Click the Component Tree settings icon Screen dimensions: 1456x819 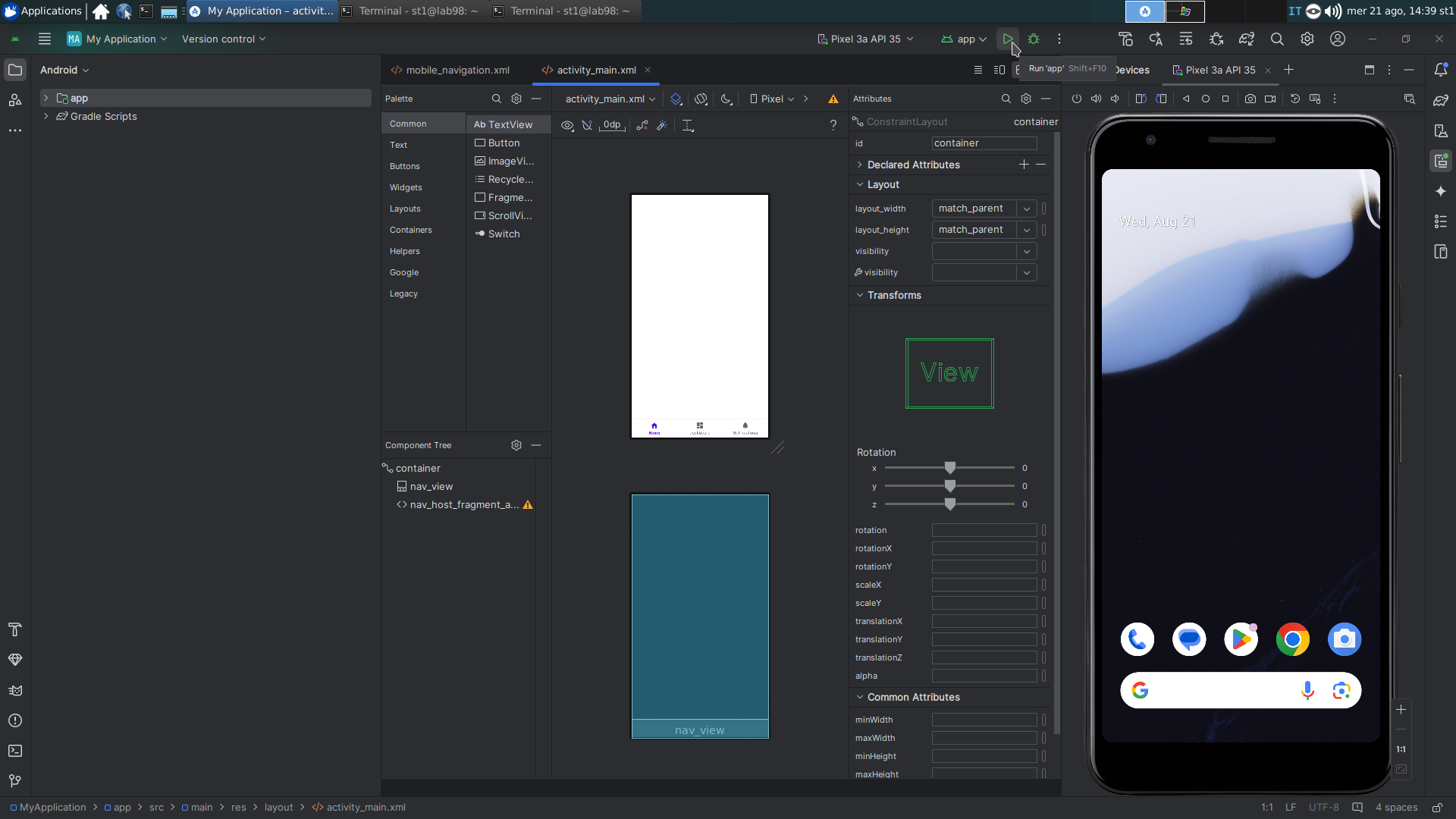pos(517,445)
